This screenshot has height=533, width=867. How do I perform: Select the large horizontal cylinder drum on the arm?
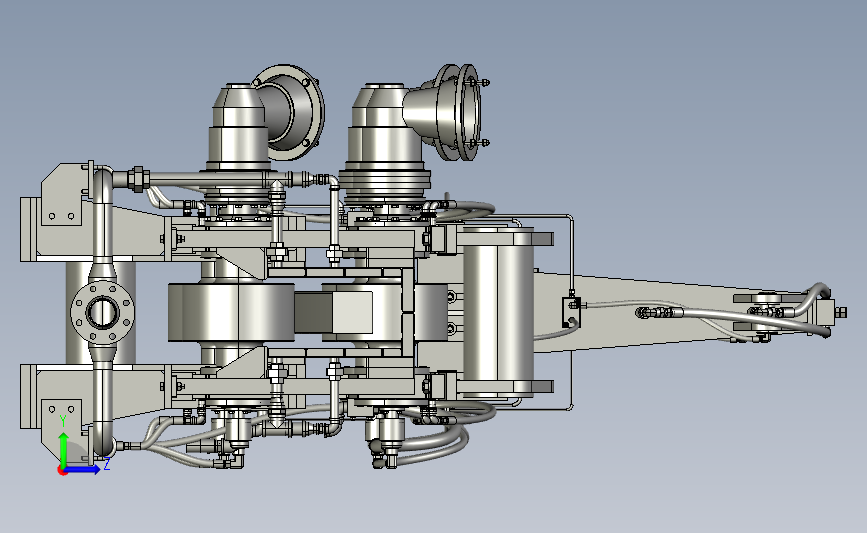pyautogui.click(x=498, y=312)
